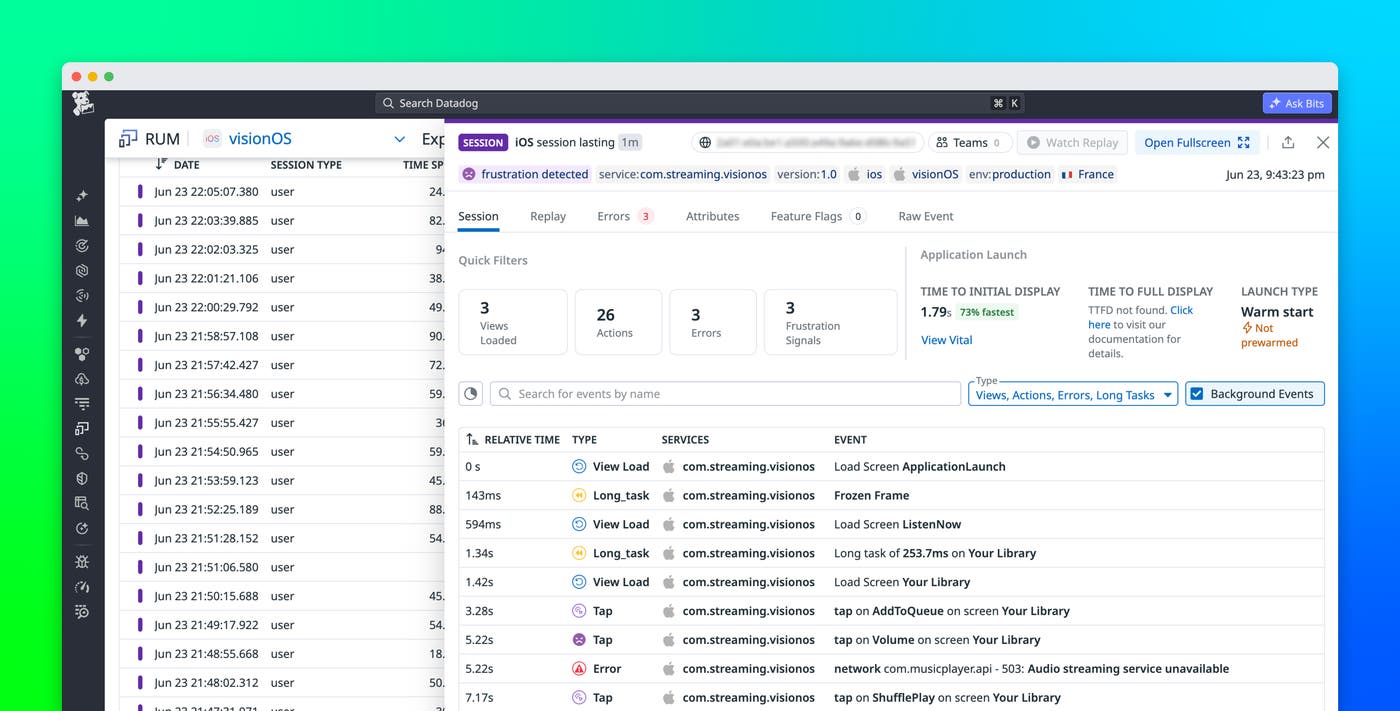Sort events by RELATIVE TIME column

point(513,439)
